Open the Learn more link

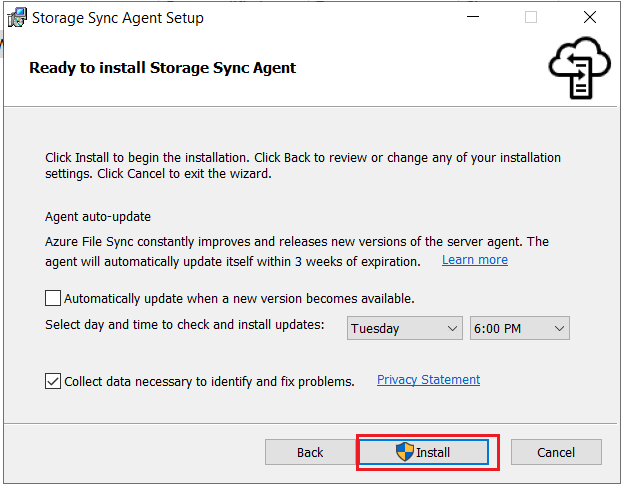[x=475, y=260]
